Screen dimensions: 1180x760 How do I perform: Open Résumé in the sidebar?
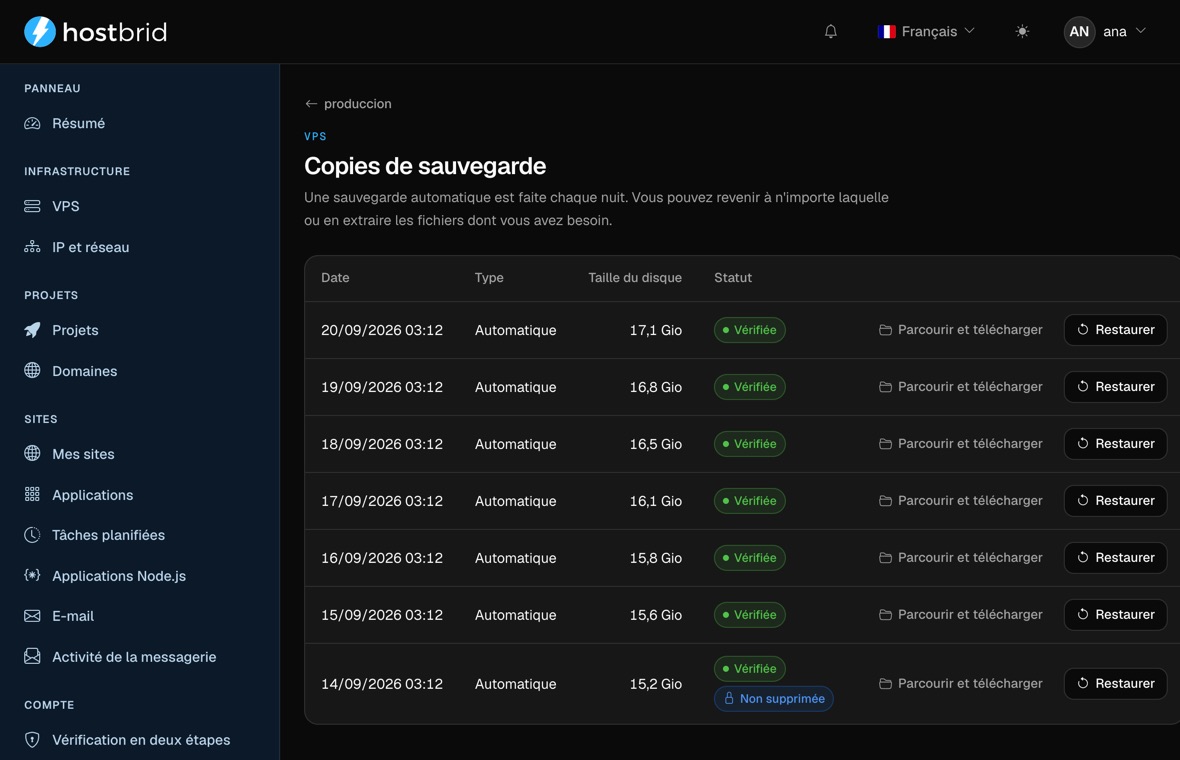click(78, 123)
